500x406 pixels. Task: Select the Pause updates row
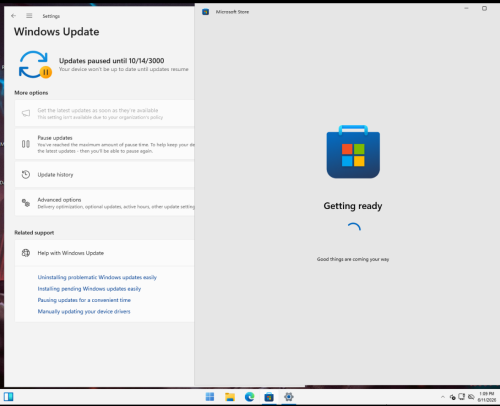click(x=105, y=144)
